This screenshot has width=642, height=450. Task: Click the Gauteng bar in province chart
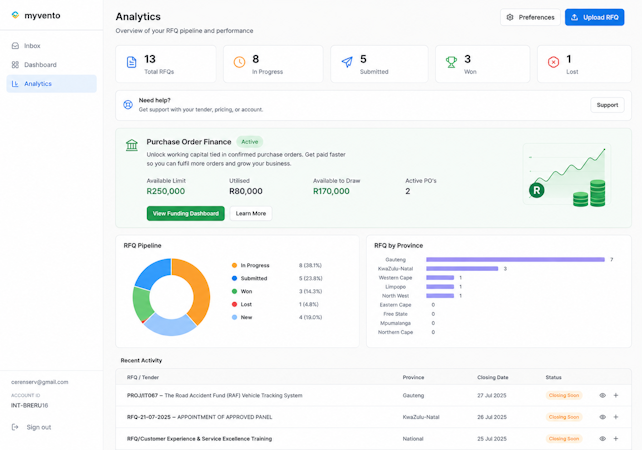[x=515, y=260]
